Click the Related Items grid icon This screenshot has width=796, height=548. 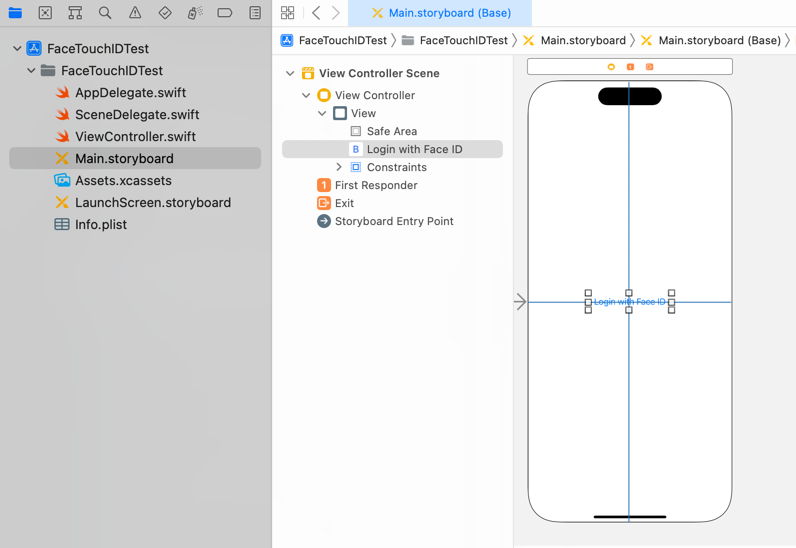(x=288, y=13)
